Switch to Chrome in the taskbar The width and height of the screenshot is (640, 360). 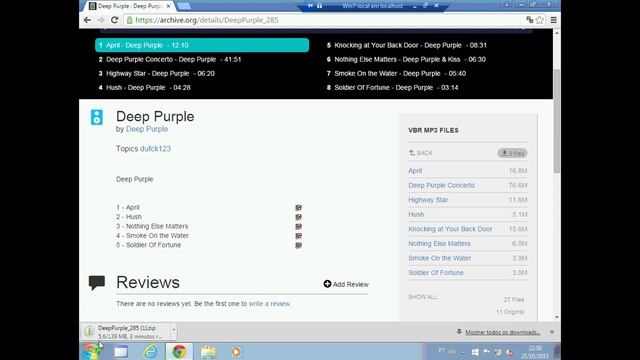[x=179, y=351]
